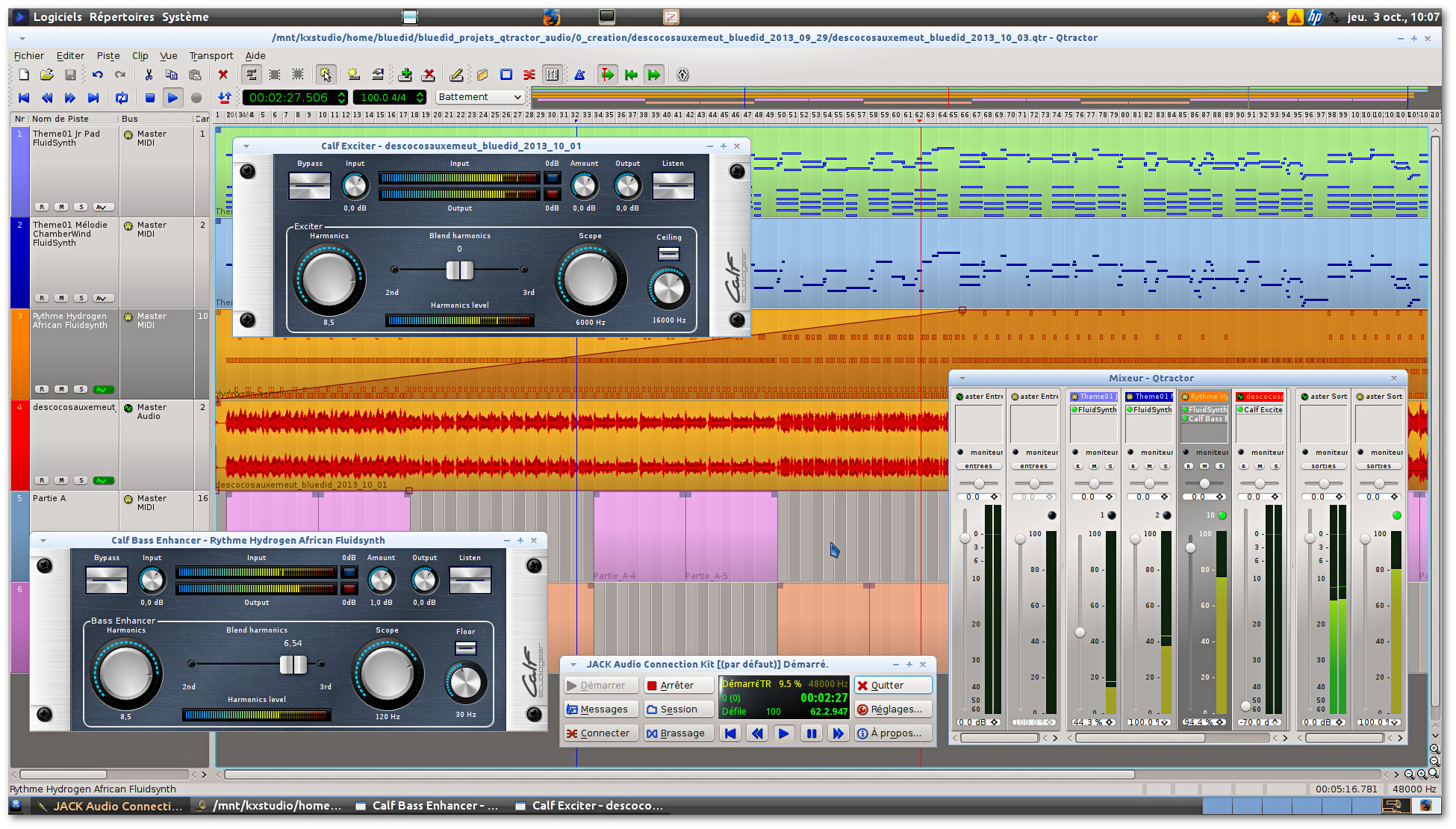Step up the time display spinner

(341, 94)
